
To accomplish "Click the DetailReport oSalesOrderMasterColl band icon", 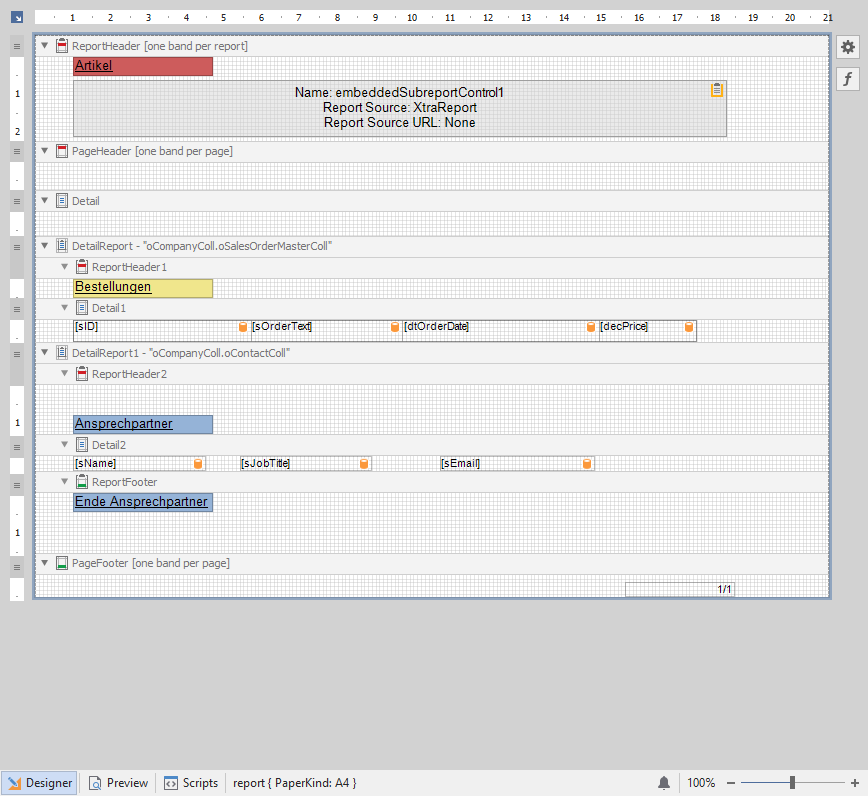I will 62,246.
